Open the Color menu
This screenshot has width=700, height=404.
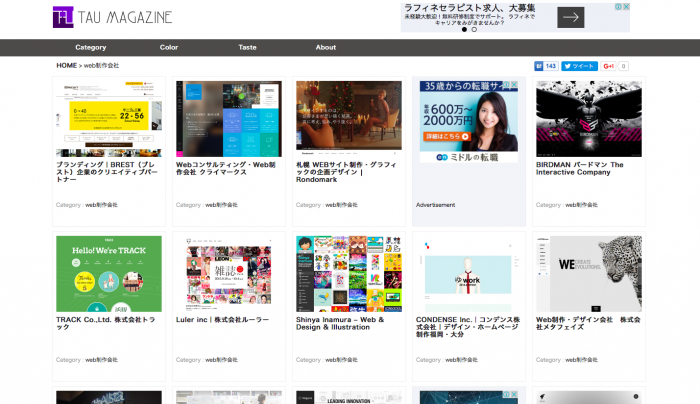pos(169,47)
